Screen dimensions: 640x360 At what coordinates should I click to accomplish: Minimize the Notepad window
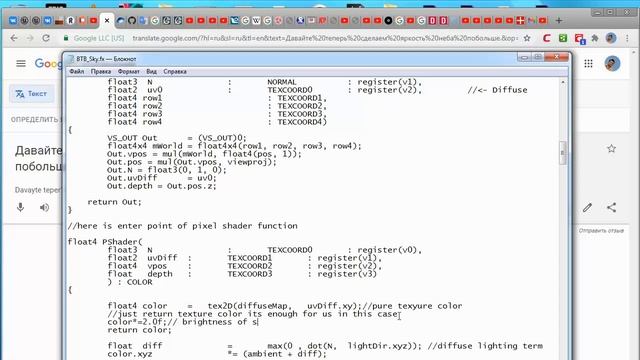(524, 57)
